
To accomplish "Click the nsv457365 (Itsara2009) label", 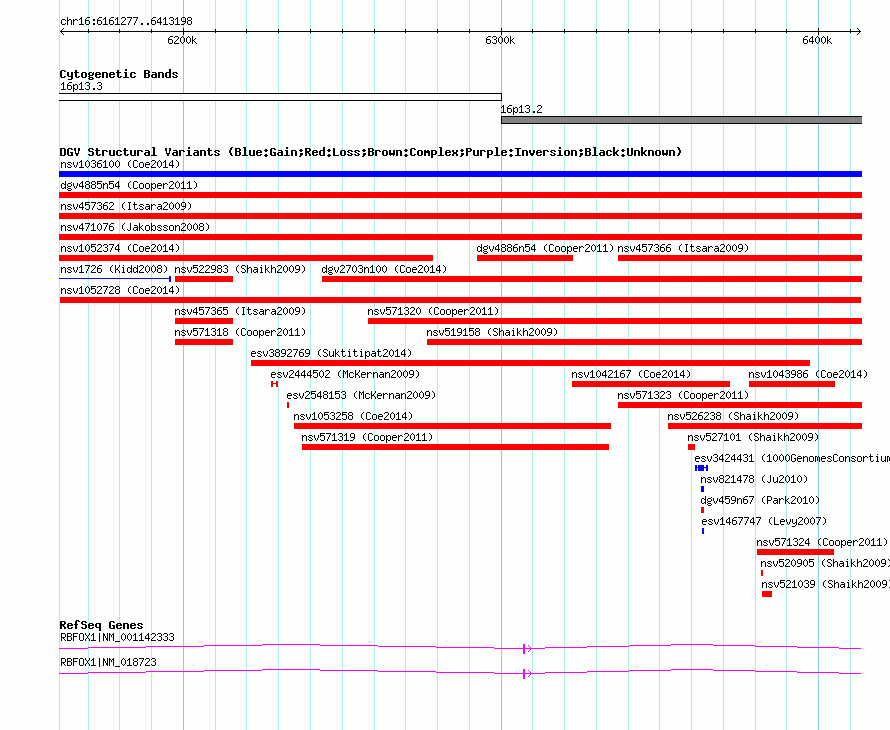I will (x=240, y=311).
